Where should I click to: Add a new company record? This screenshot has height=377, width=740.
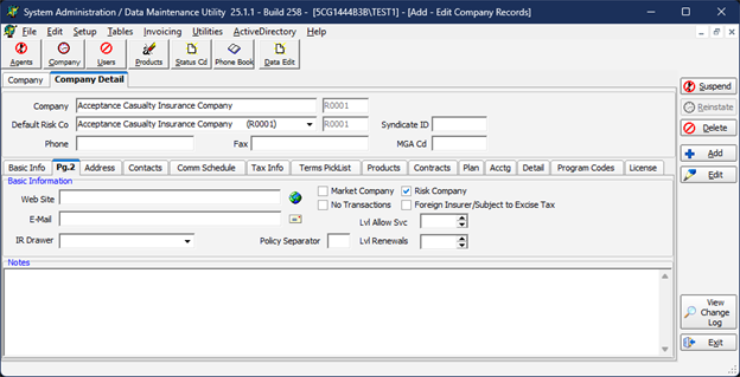(708, 153)
